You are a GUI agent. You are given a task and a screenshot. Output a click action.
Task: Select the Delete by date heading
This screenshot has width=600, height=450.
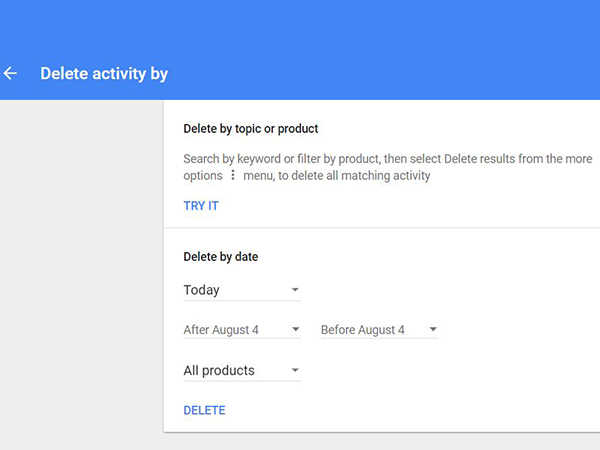point(221,257)
